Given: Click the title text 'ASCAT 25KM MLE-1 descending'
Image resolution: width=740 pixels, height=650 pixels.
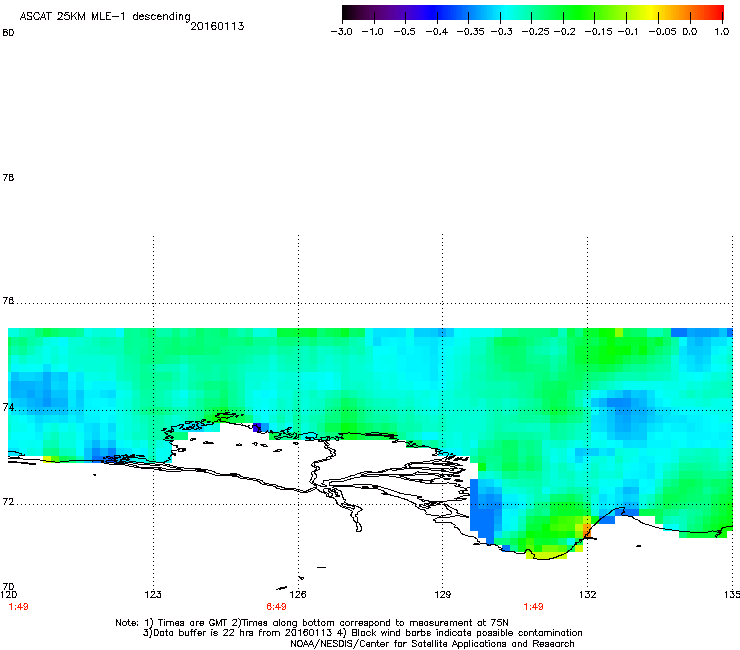Looking at the screenshot, I should click(105, 17).
